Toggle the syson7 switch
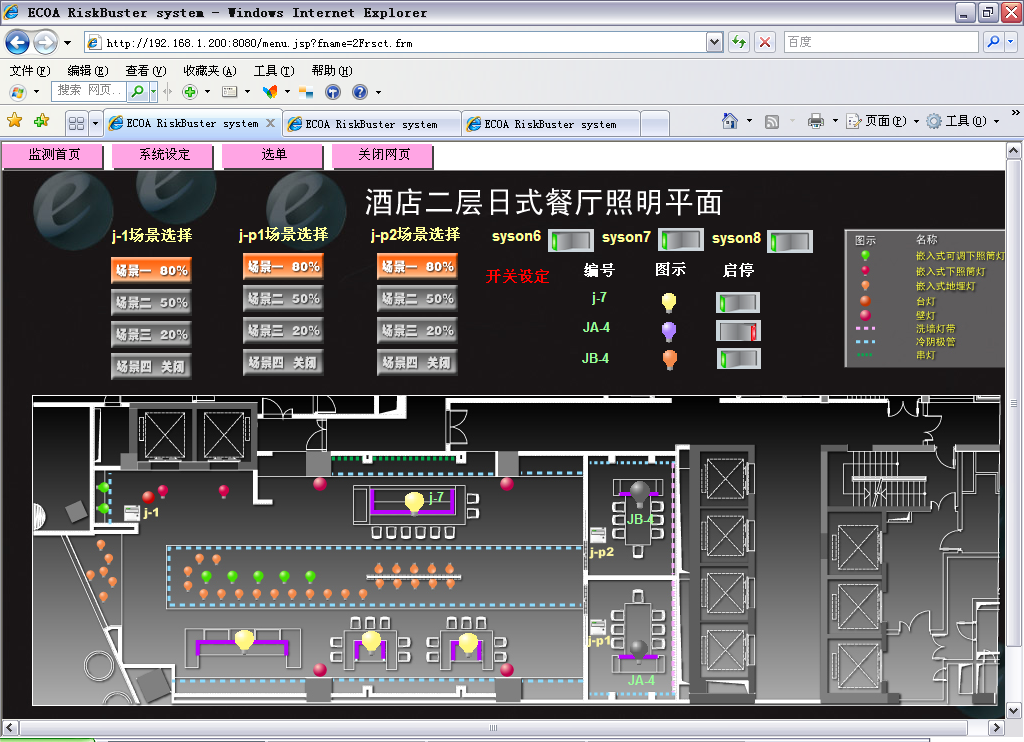Viewport: 1024px width, 742px height. (680, 241)
